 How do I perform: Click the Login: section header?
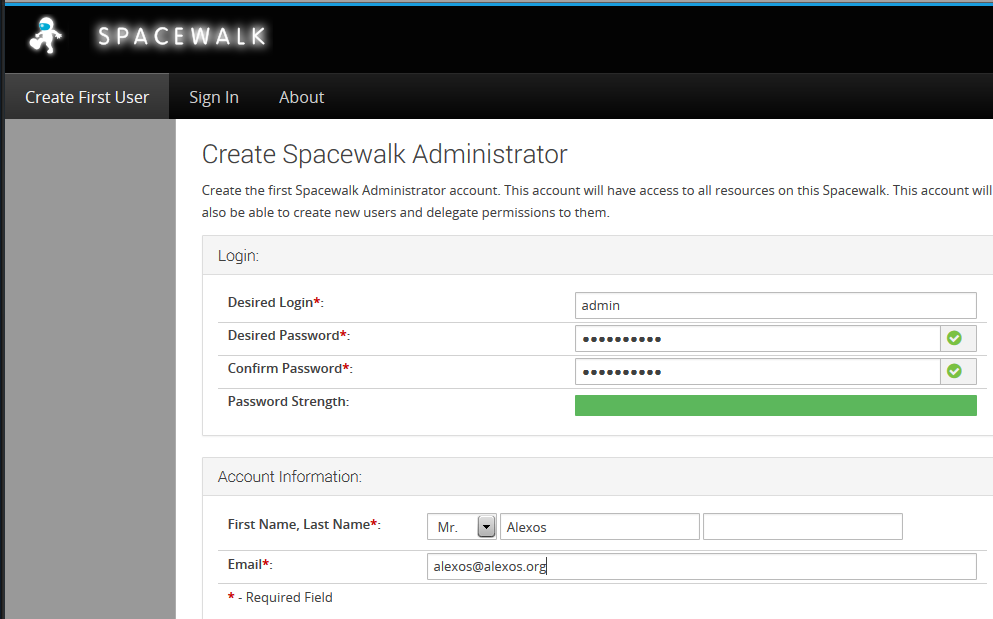(238, 255)
